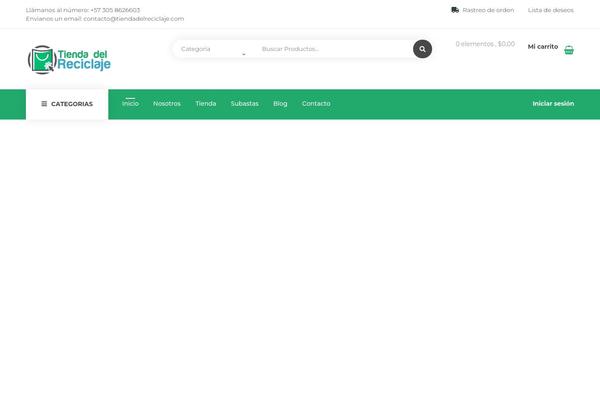This screenshot has width=600, height=400.
Task: Click the Buscar Productos search field
Action: (x=333, y=49)
